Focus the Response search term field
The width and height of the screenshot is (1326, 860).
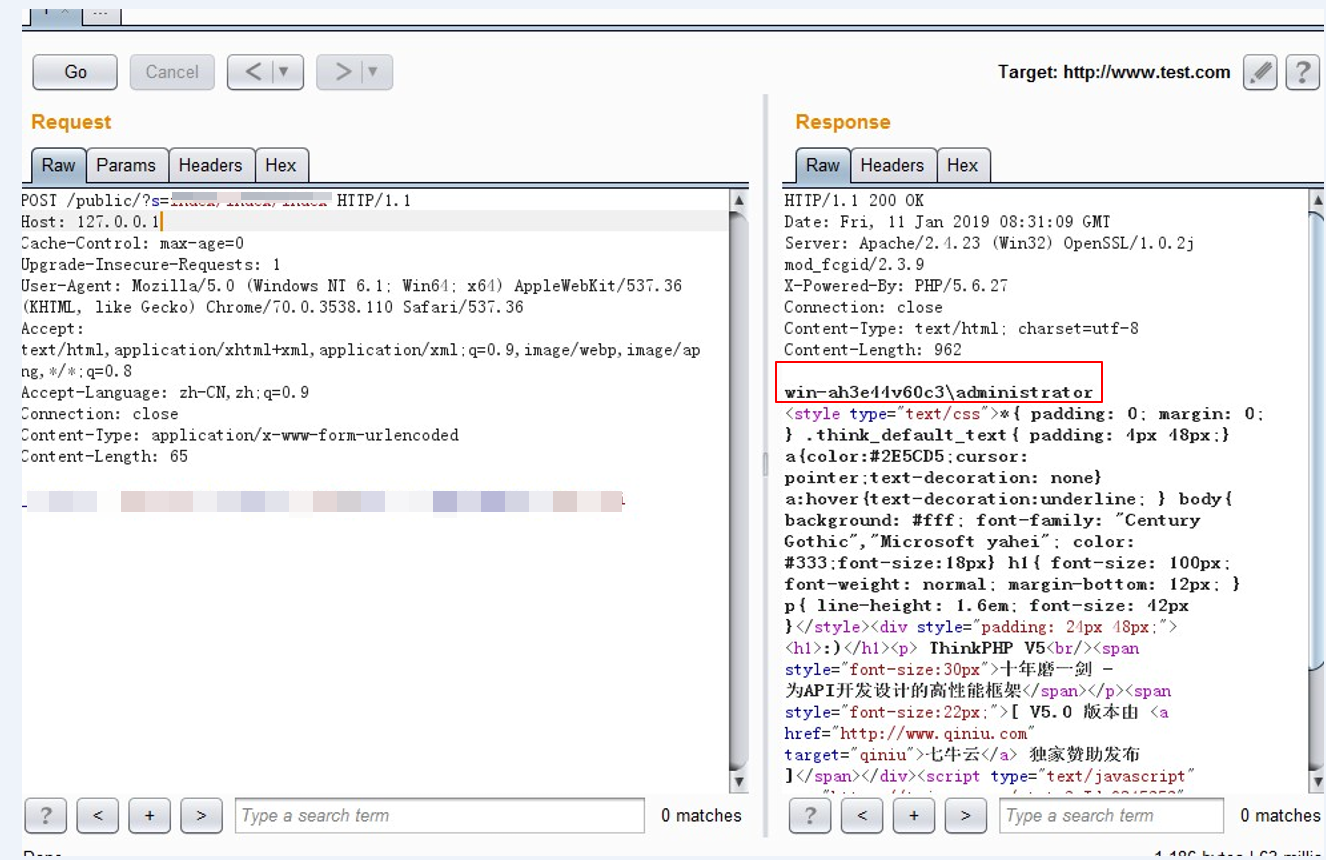pyautogui.click(x=1112, y=816)
